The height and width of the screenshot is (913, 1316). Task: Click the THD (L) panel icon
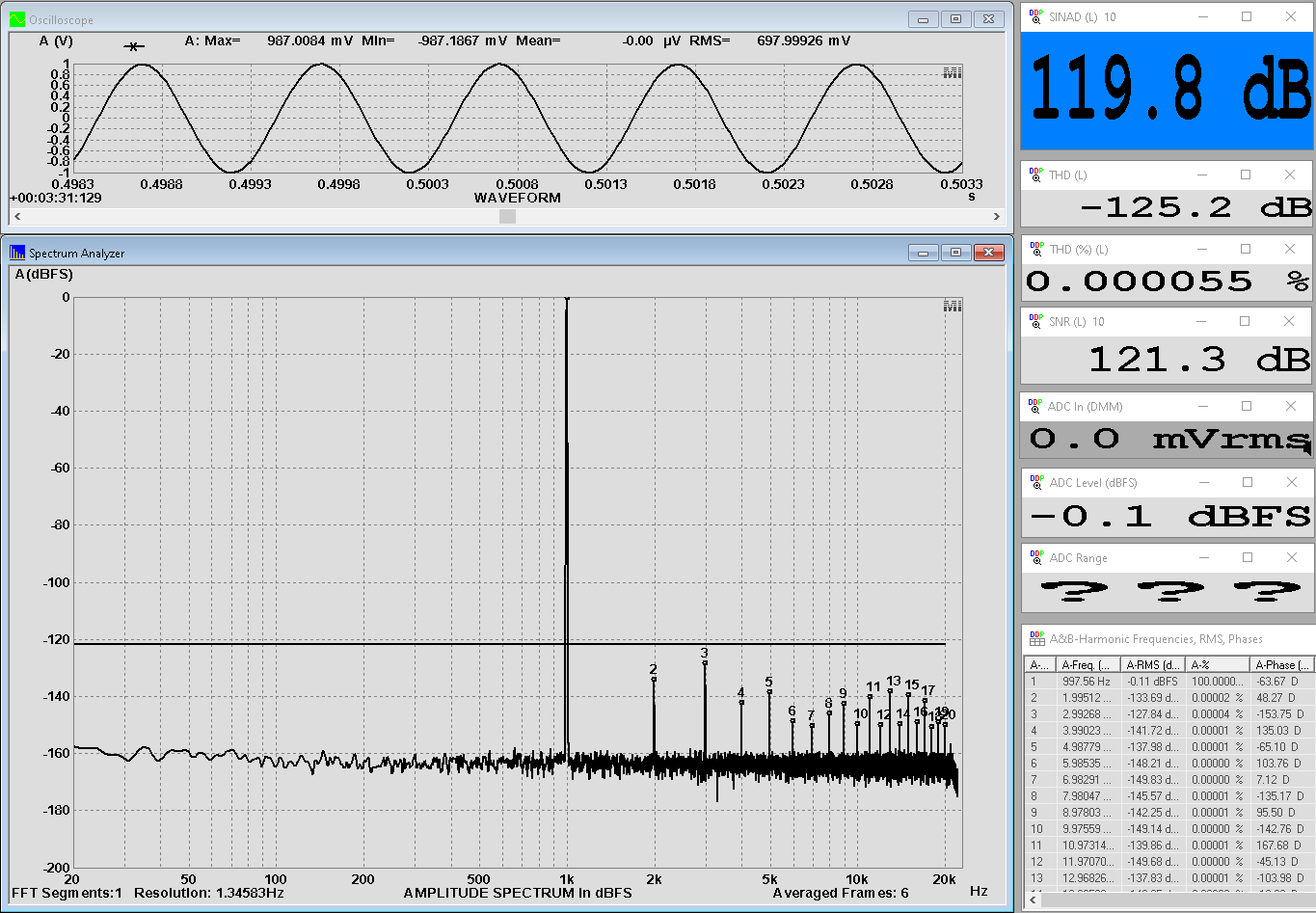tap(1036, 175)
